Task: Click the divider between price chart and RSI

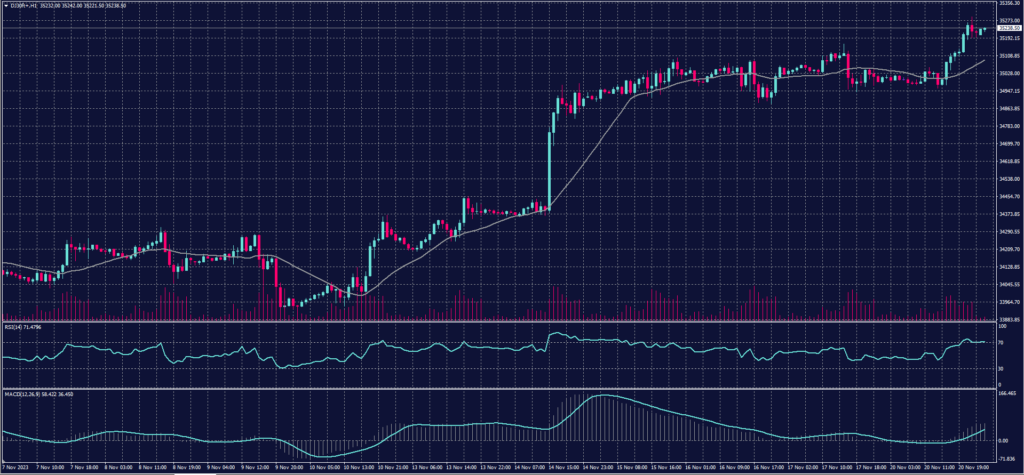Action: coord(500,323)
